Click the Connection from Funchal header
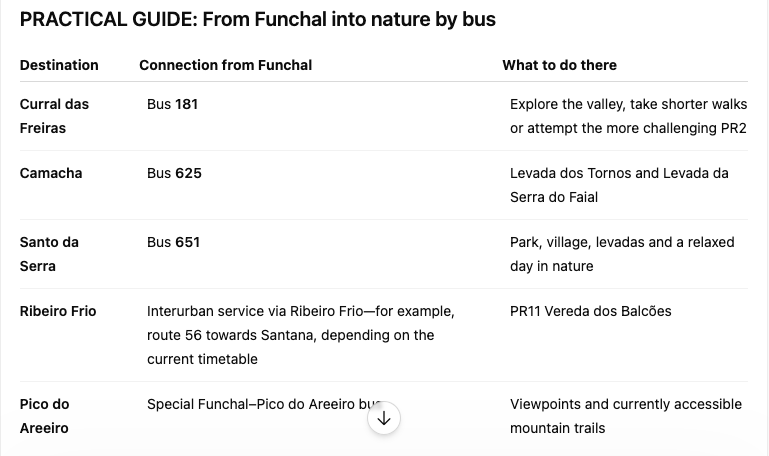 pyautogui.click(x=226, y=65)
